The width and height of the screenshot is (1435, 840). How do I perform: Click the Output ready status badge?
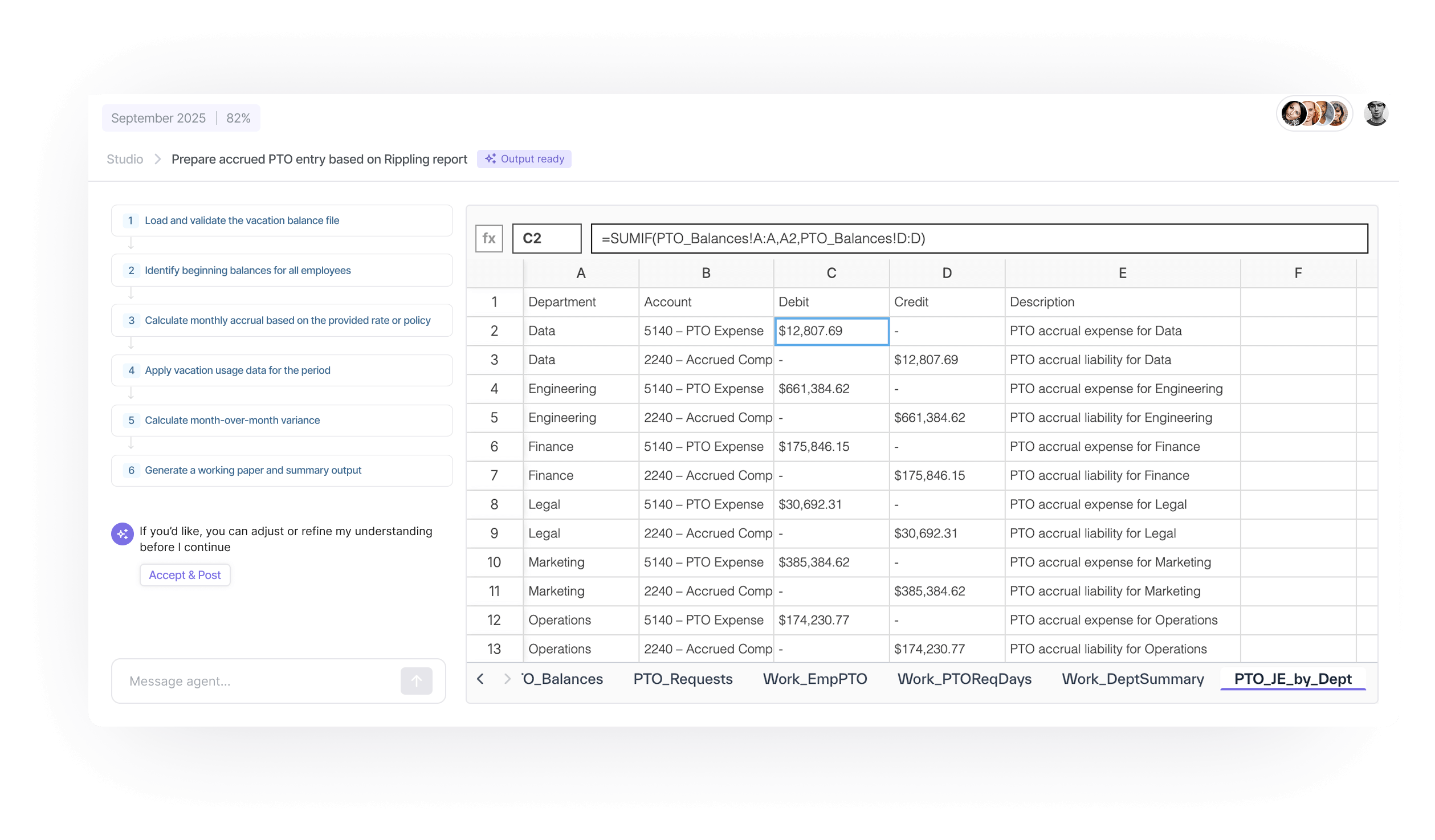click(x=524, y=159)
